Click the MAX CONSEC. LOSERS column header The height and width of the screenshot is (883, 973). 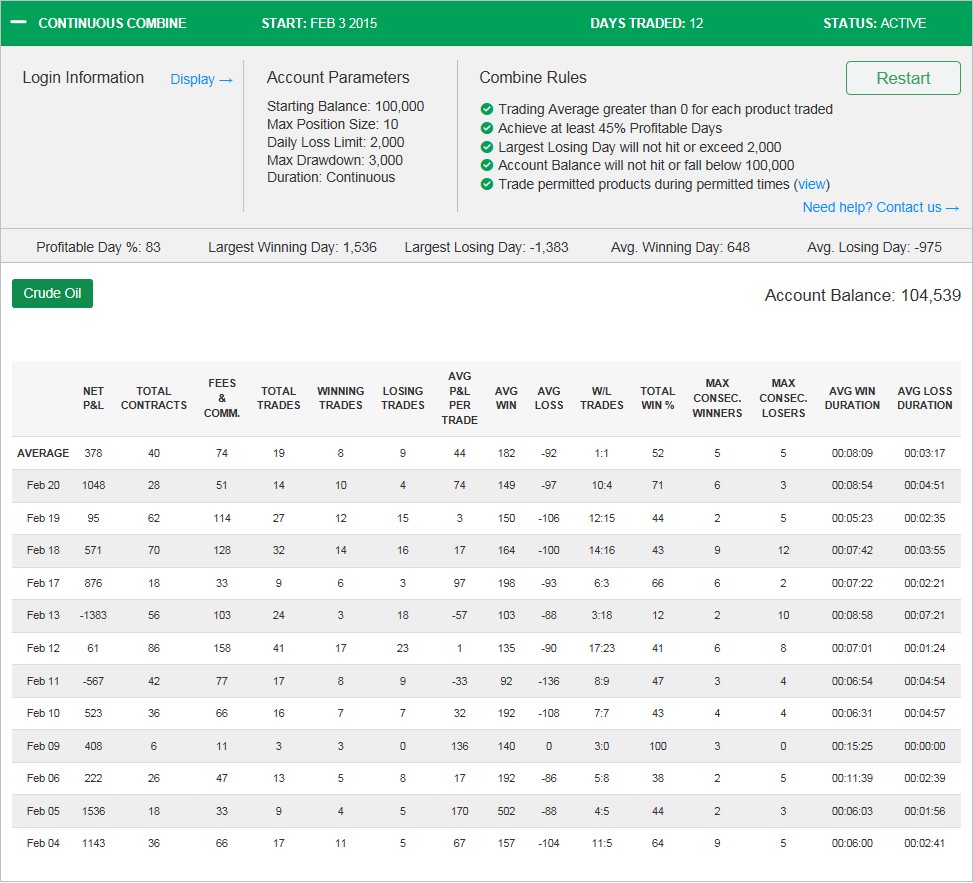pos(782,398)
